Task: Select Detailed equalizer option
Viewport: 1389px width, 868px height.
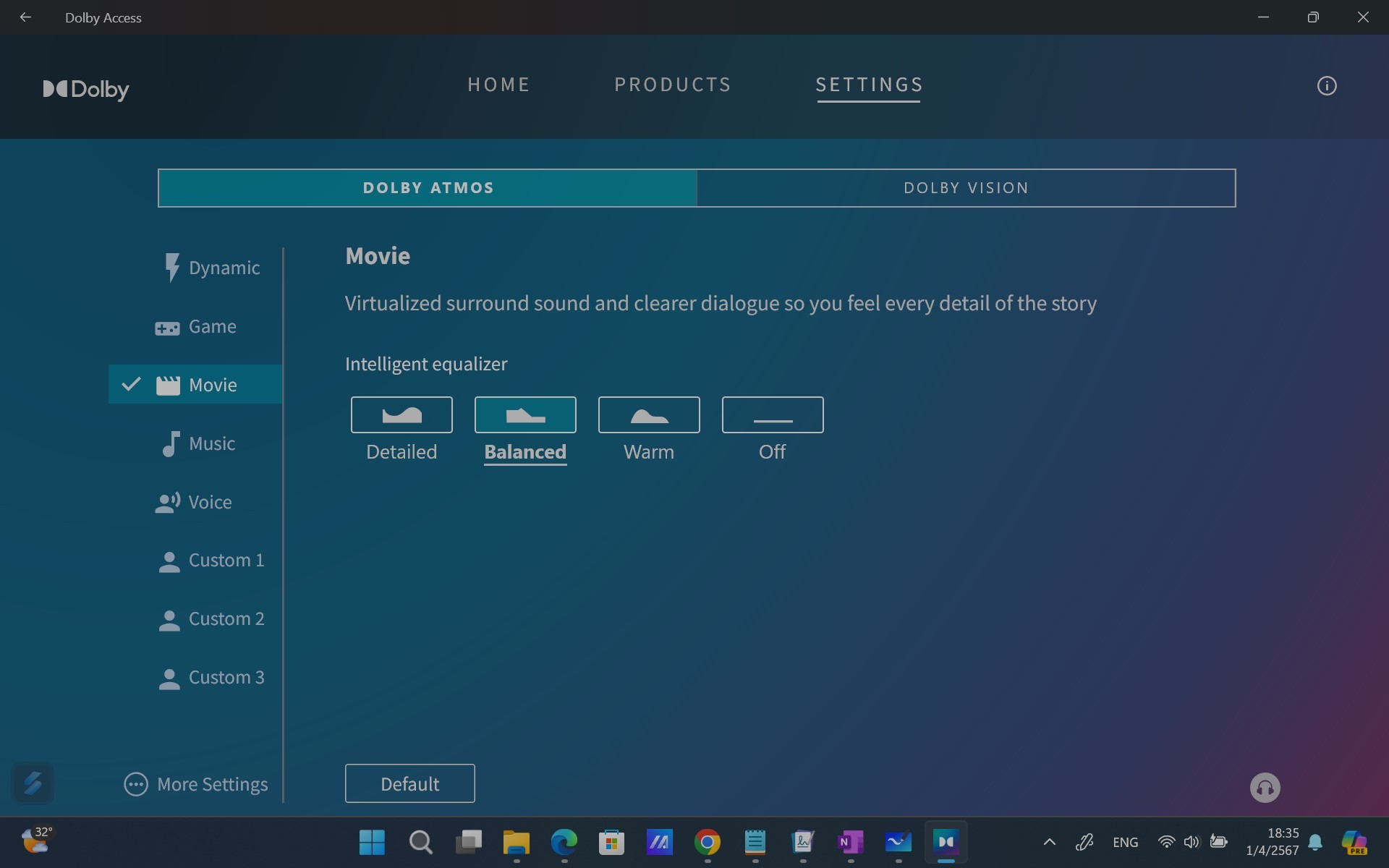Action: pos(402,415)
